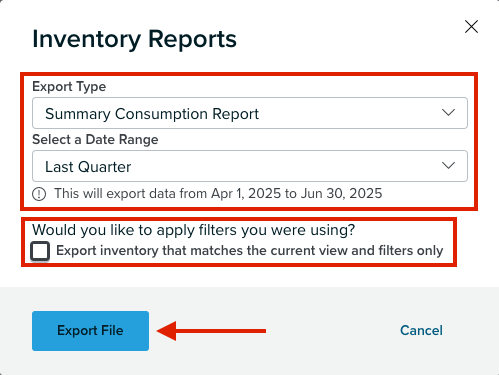Click the Export Type field label
This screenshot has width=499, height=375.
pyautogui.click(x=69, y=87)
